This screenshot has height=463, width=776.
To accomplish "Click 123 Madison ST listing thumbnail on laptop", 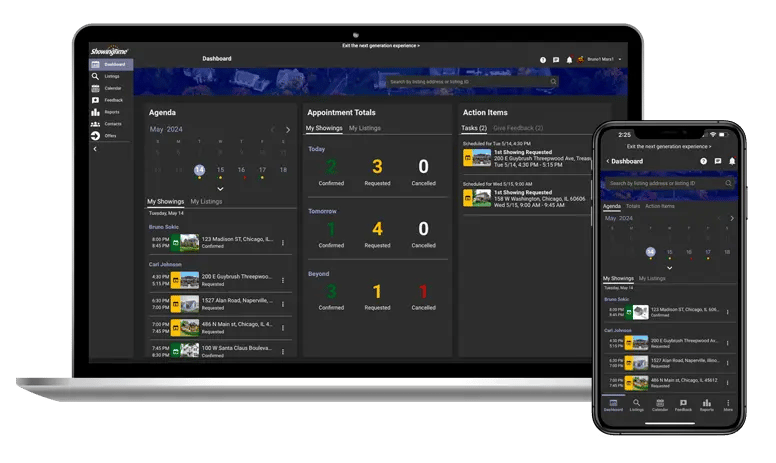I will (x=190, y=242).
